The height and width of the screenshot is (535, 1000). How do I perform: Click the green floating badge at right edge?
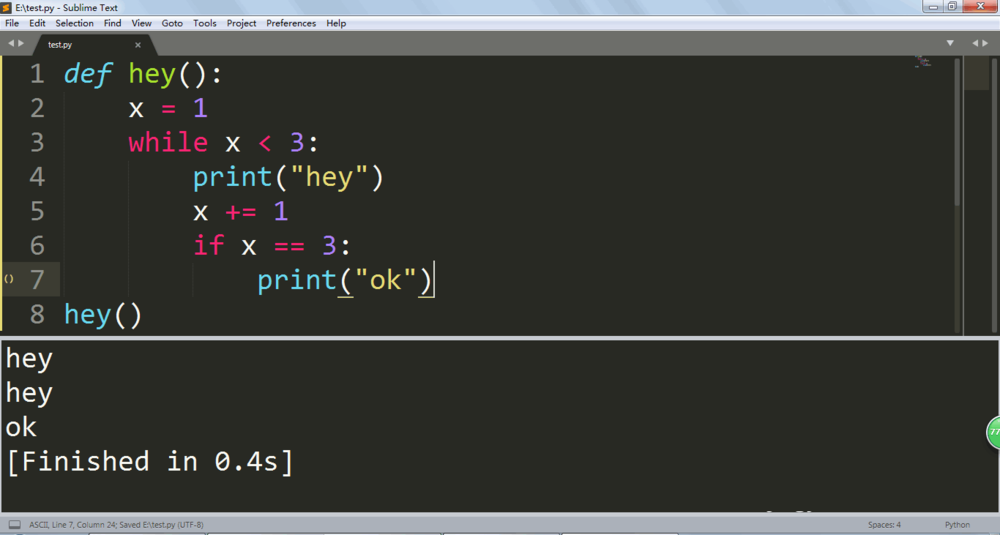(x=993, y=433)
